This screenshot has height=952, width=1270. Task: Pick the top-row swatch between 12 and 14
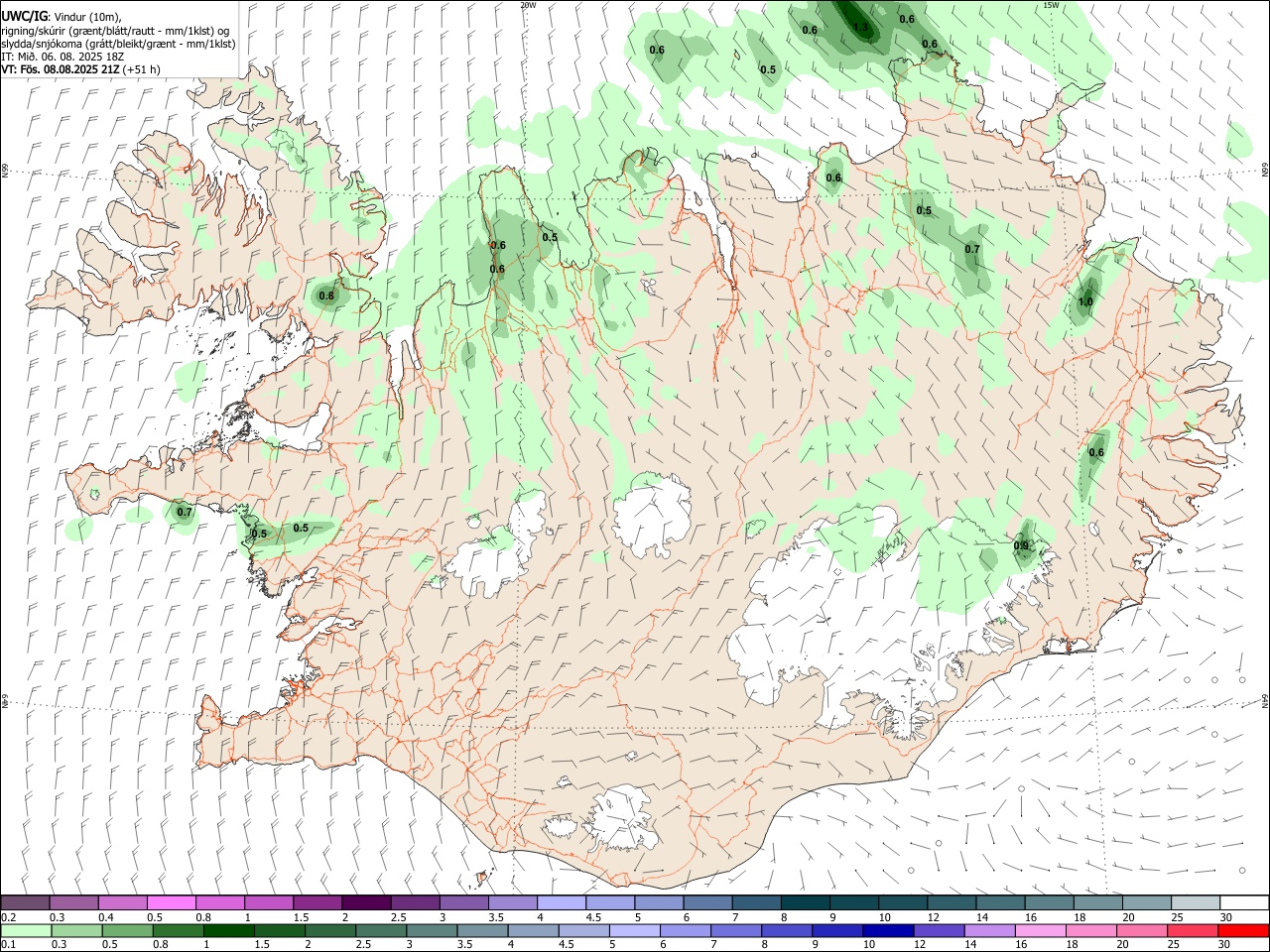pos(952,902)
